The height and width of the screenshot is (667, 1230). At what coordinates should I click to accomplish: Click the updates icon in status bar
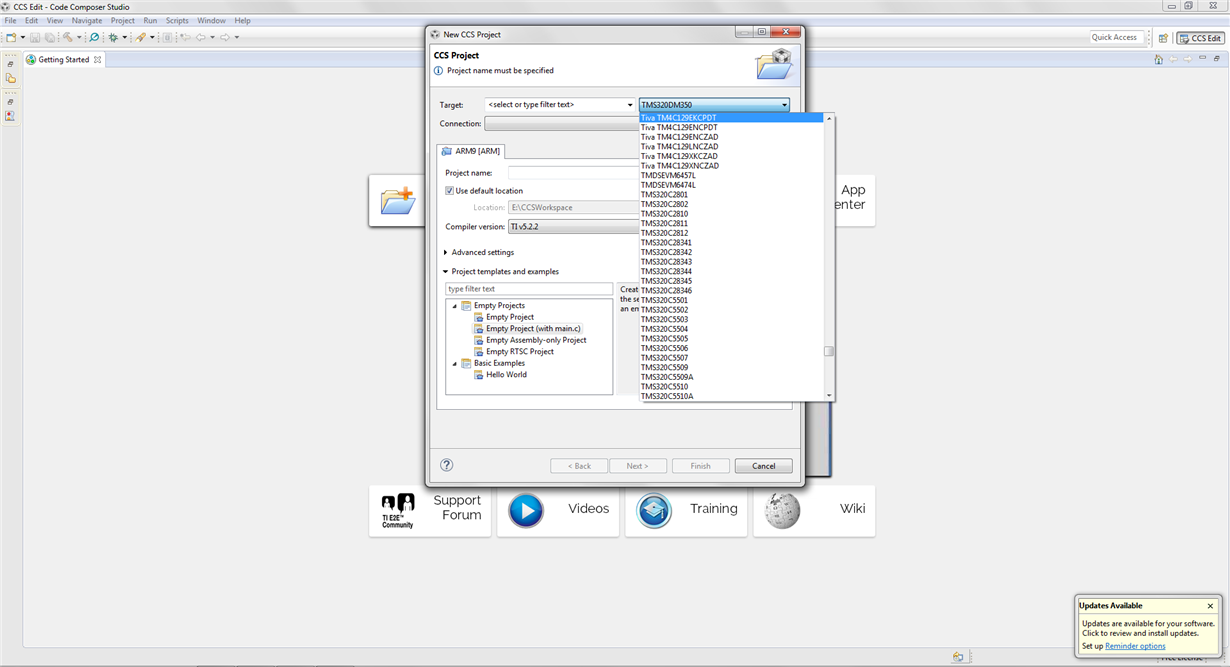958,657
